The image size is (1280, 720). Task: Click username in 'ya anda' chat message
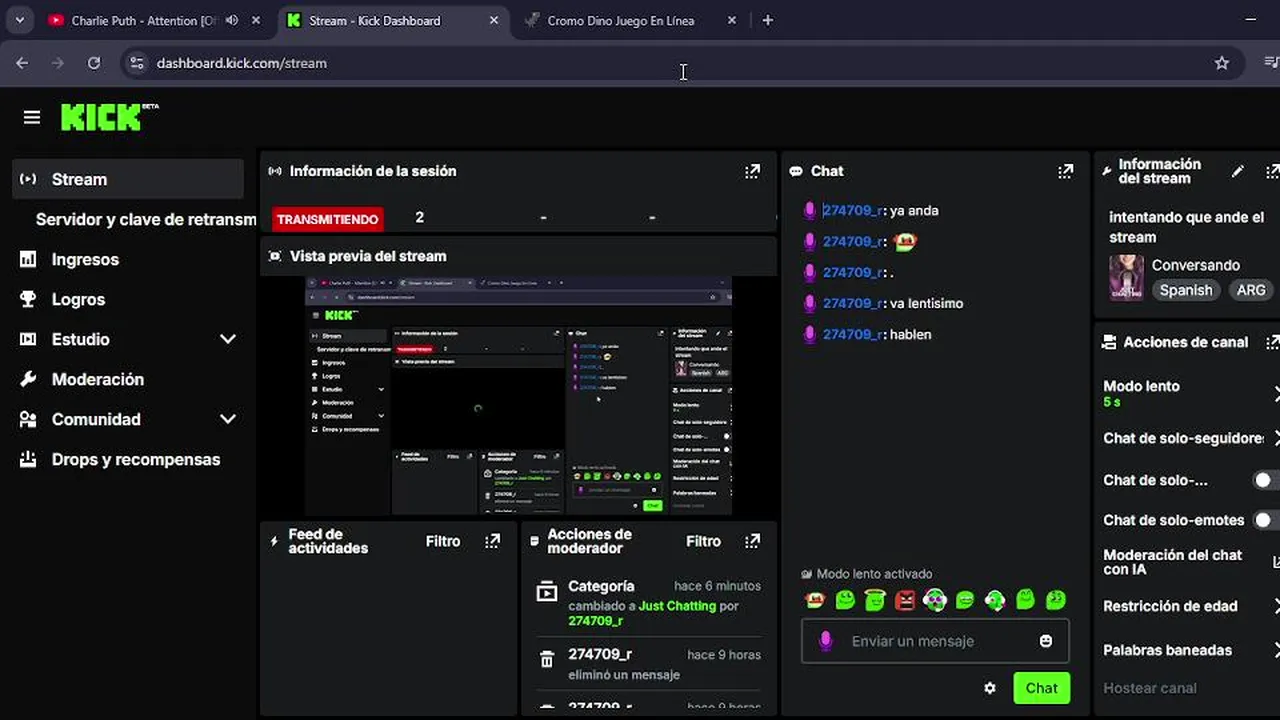(851, 210)
